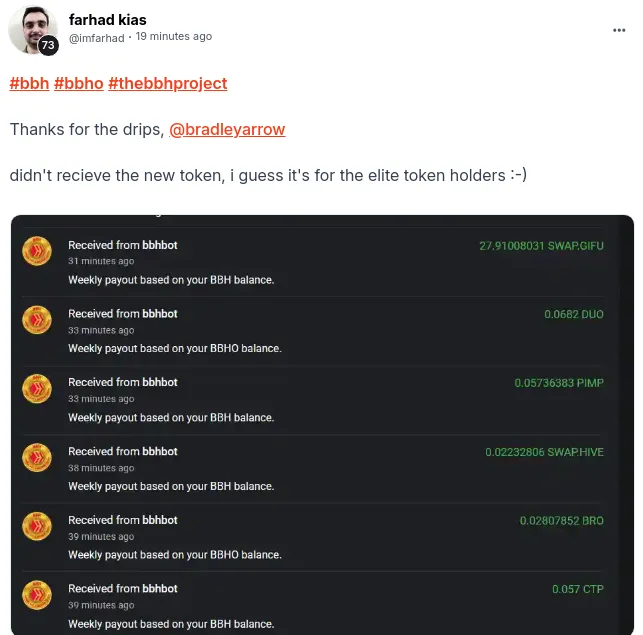Click bbhbot coin icon beside BRO payout
643x635 pixels.
(x=37, y=526)
